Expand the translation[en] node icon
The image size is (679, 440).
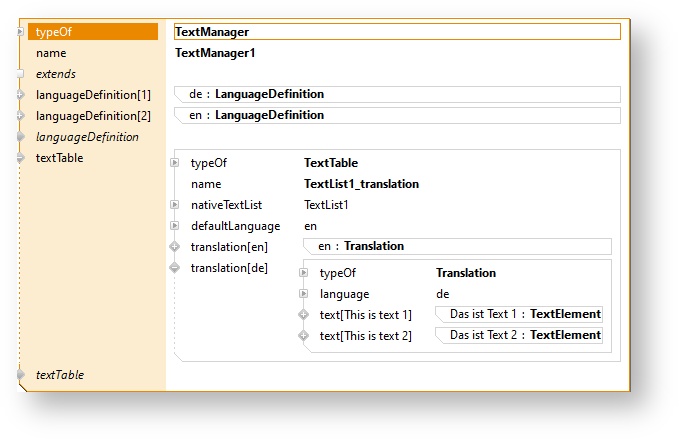pyautogui.click(x=175, y=247)
